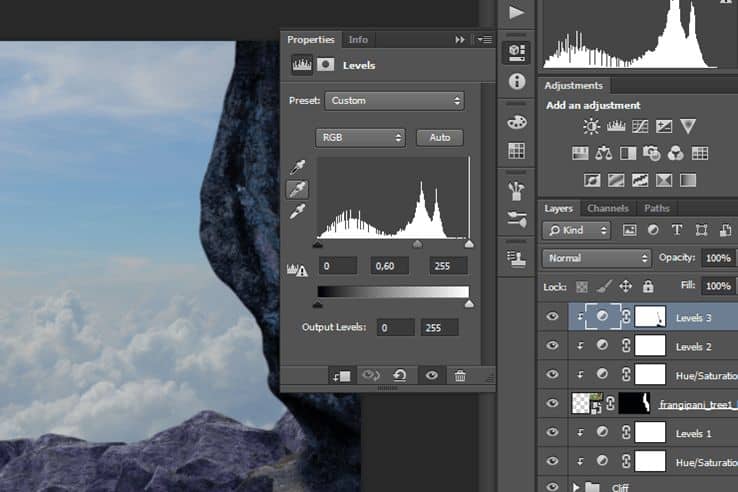The height and width of the screenshot is (492, 738).
Task: Click the midtone input slider handle
Action: [417, 244]
